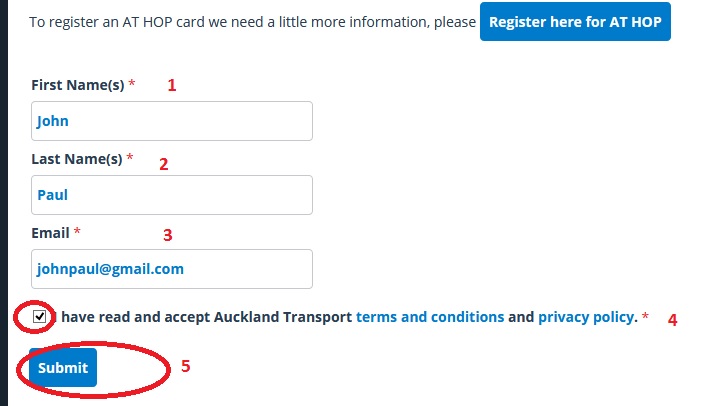Click the red asterisk beside First Name(s)
Screen dimensions: 722x406
point(132,85)
